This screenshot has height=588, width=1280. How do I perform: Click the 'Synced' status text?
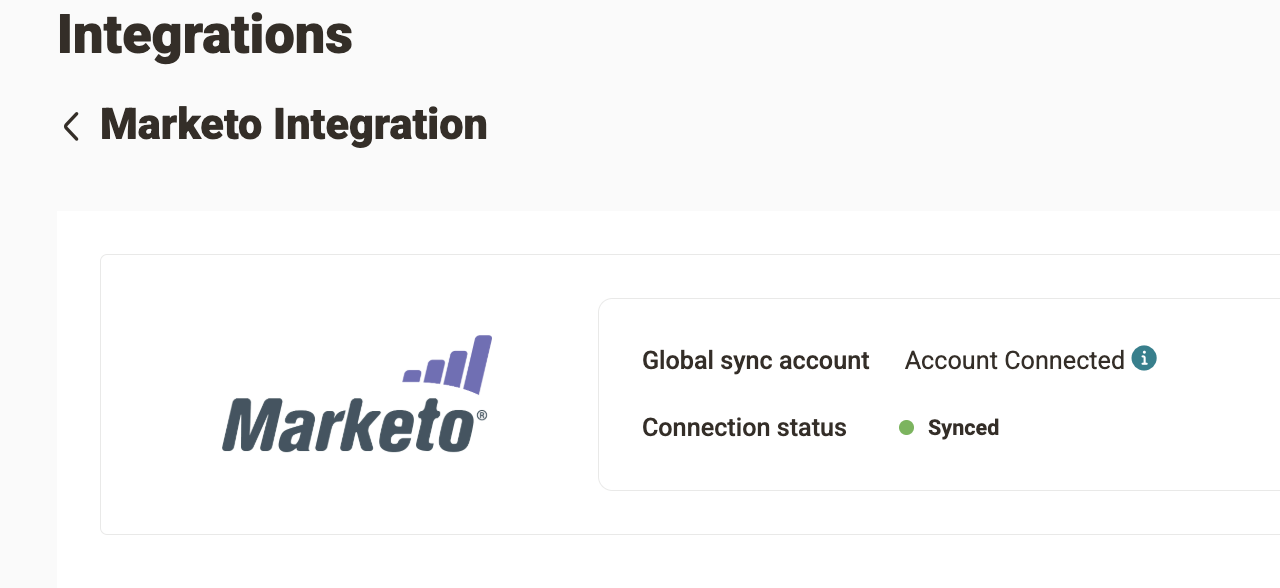[x=963, y=428]
